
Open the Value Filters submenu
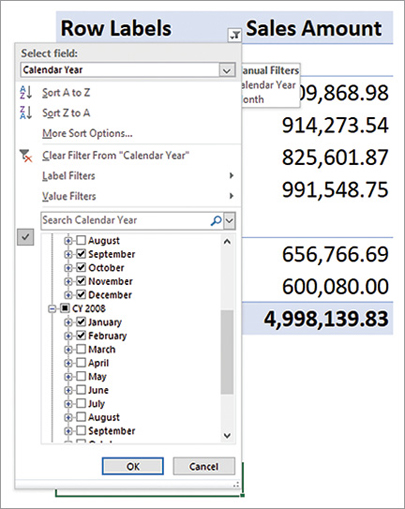(x=137, y=196)
